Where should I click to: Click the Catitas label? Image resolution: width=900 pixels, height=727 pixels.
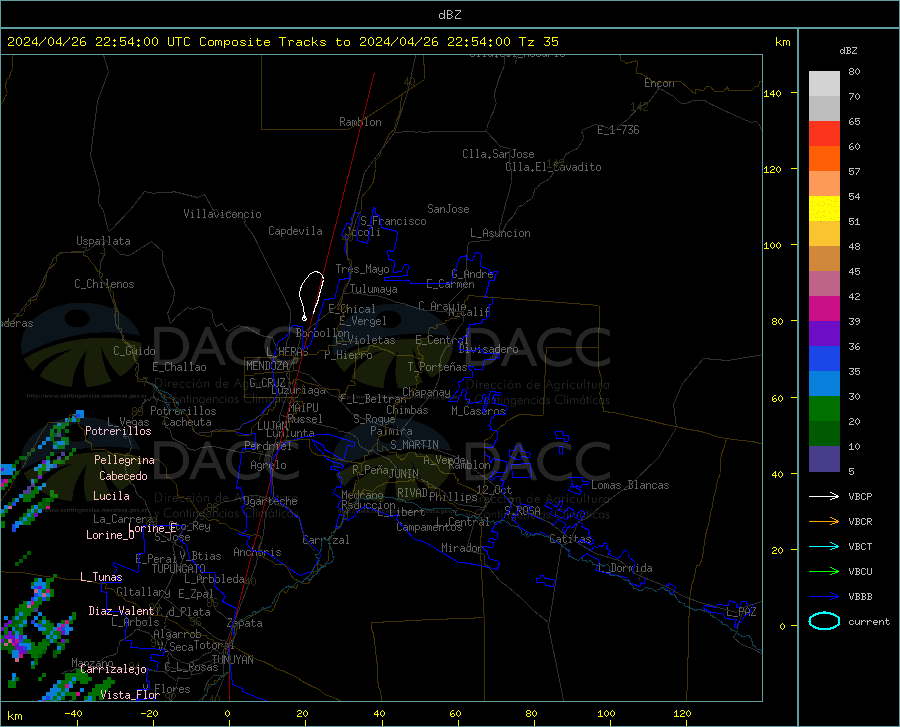[x=571, y=539]
